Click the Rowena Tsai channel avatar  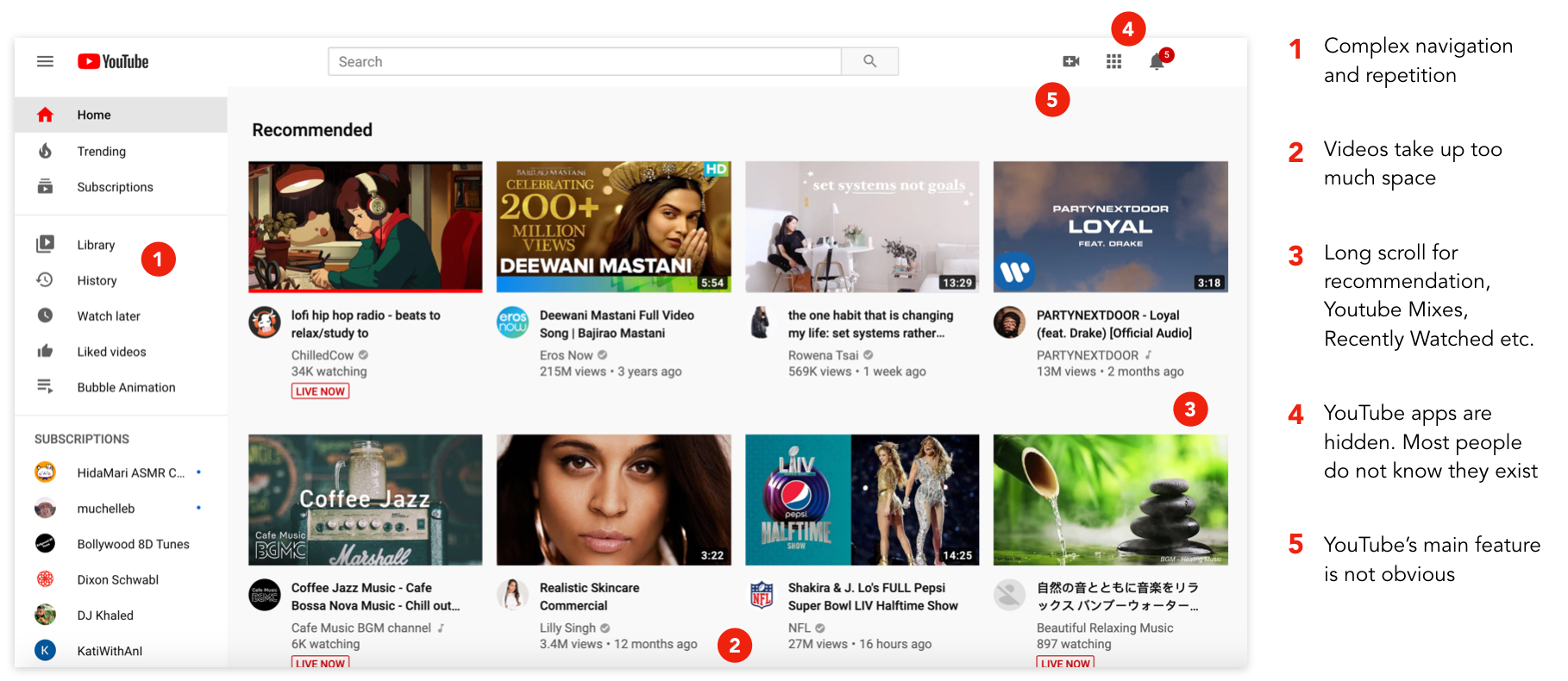(761, 322)
